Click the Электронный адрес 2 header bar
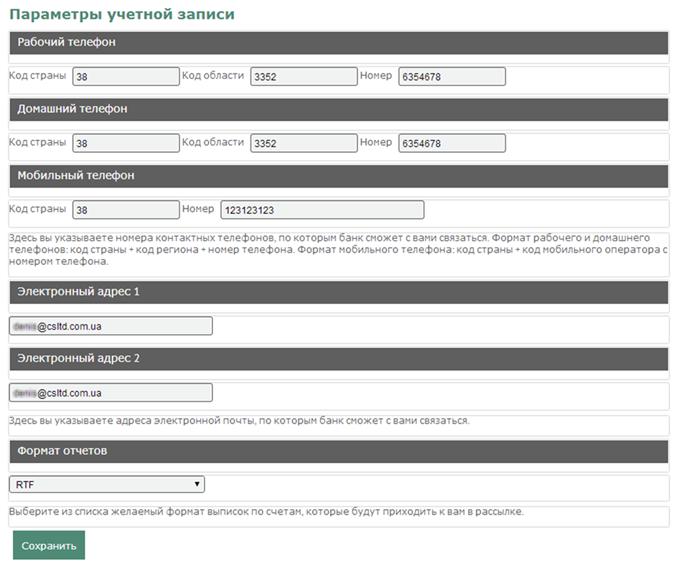 click(339, 359)
